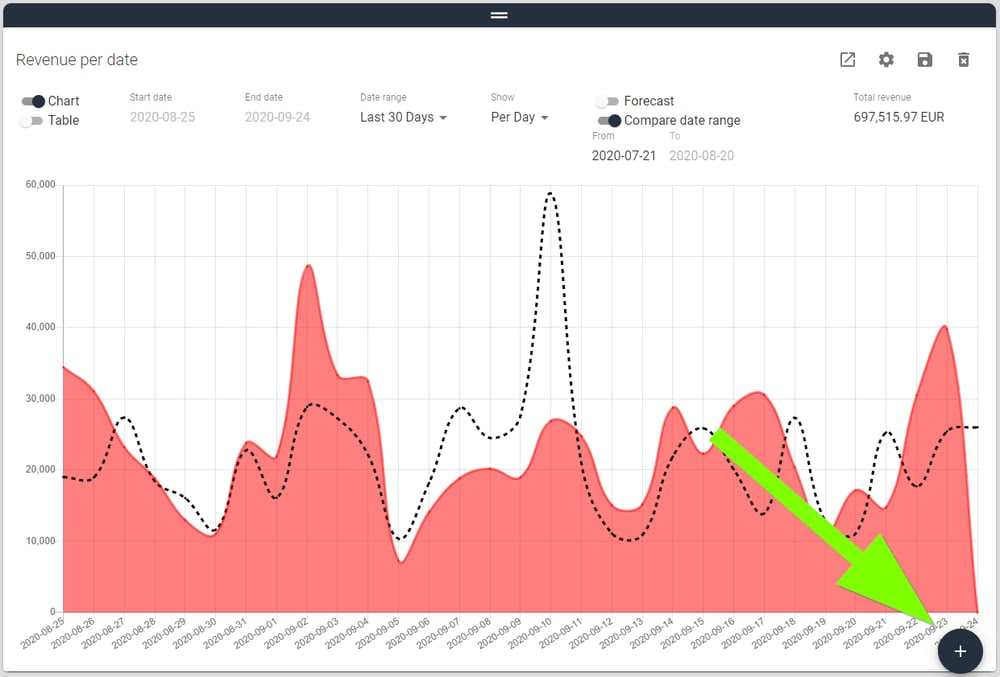Expand the Per Day dropdown
This screenshot has width=1000, height=677.
pyautogui.click(x=519, y=117)
